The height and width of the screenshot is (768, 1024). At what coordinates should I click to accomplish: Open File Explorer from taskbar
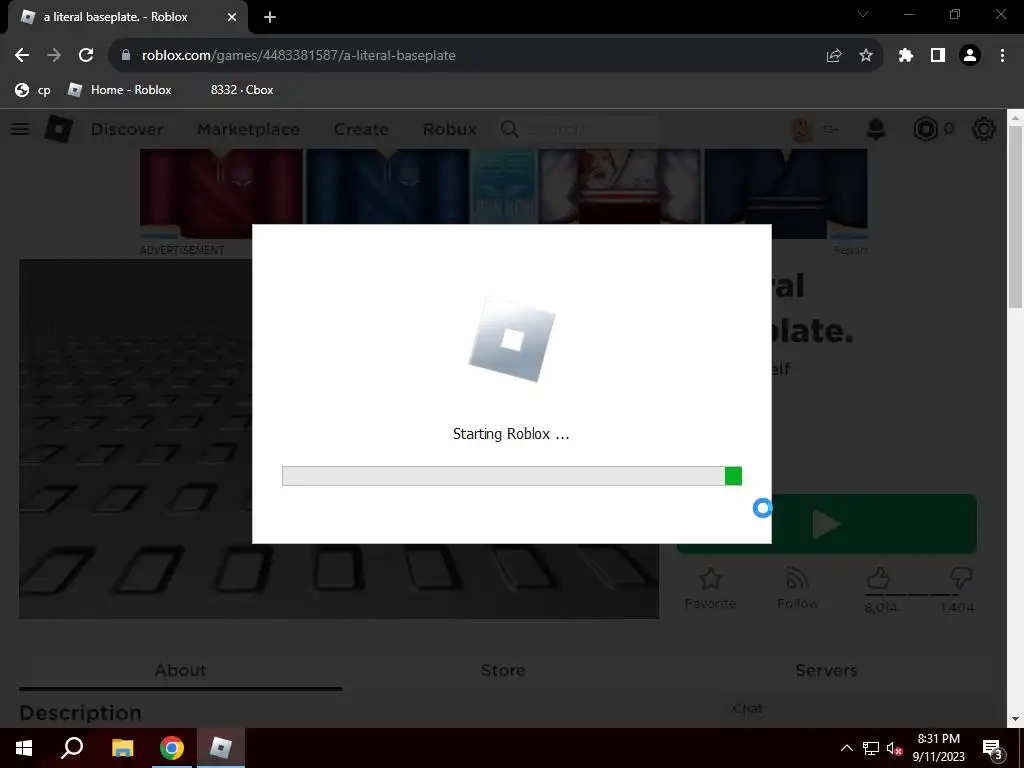coord(122,748)
